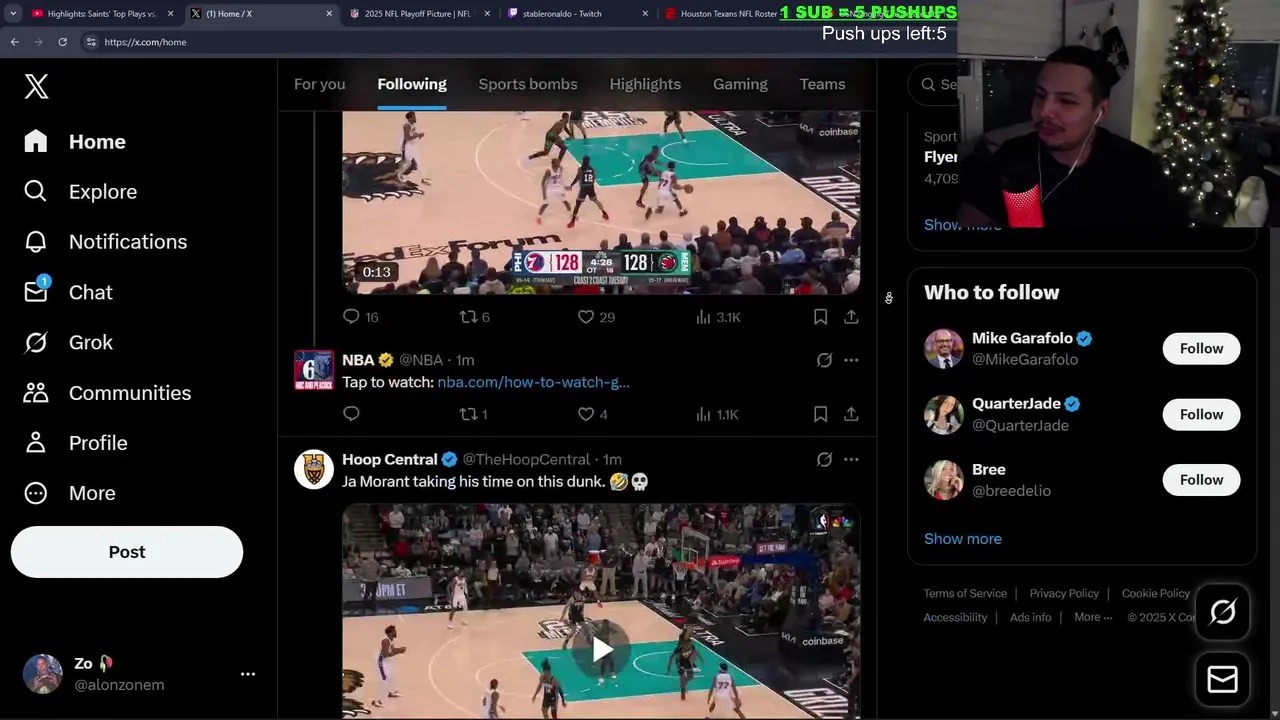Screen dimensions: 1280x720
Task: Bookmark the post with 3.1K views
Action: click(820, 317)
